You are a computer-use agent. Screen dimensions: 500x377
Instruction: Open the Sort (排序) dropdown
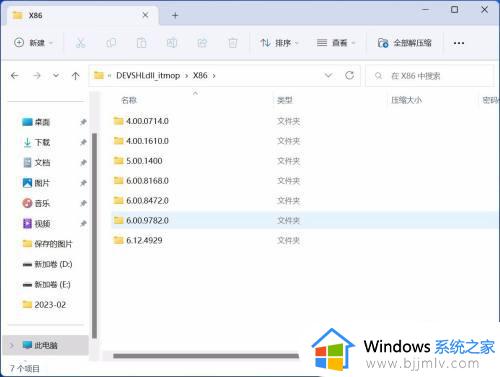coord(279,43)
